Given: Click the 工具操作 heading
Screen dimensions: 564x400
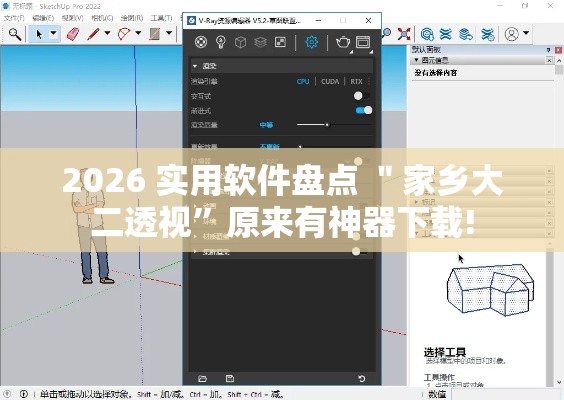Looking at the screenshot, I should point(439,377).
